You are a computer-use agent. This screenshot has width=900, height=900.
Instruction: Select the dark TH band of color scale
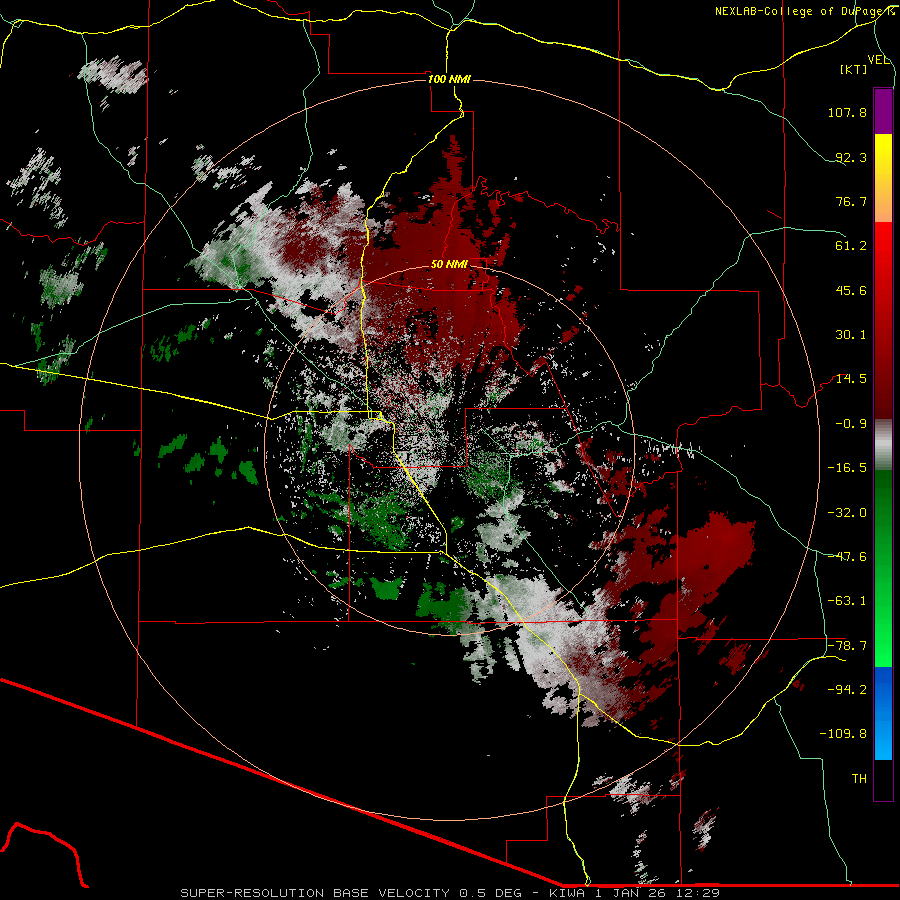click(x=883, y=779)
